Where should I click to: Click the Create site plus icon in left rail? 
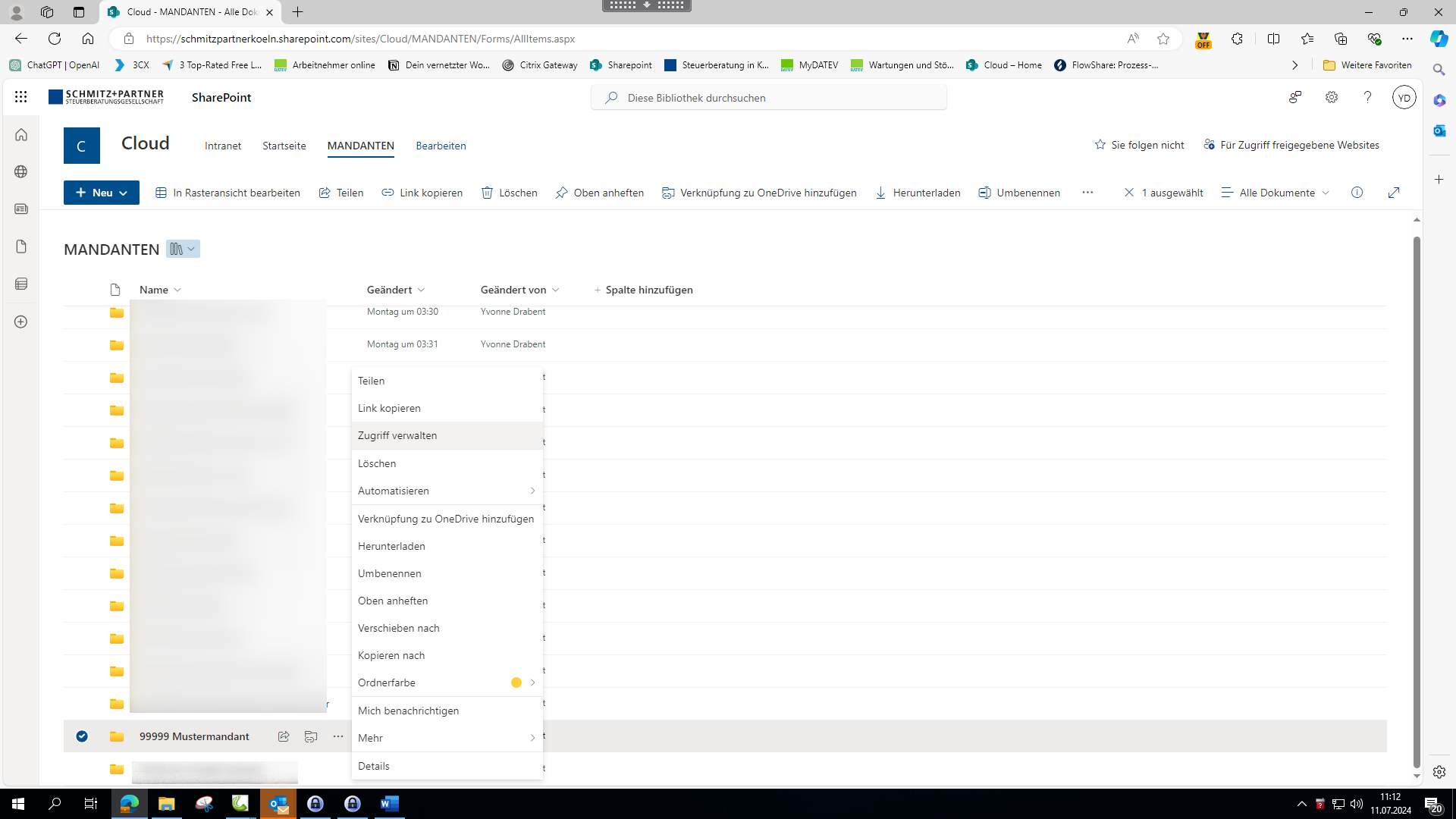click(21, 322)
